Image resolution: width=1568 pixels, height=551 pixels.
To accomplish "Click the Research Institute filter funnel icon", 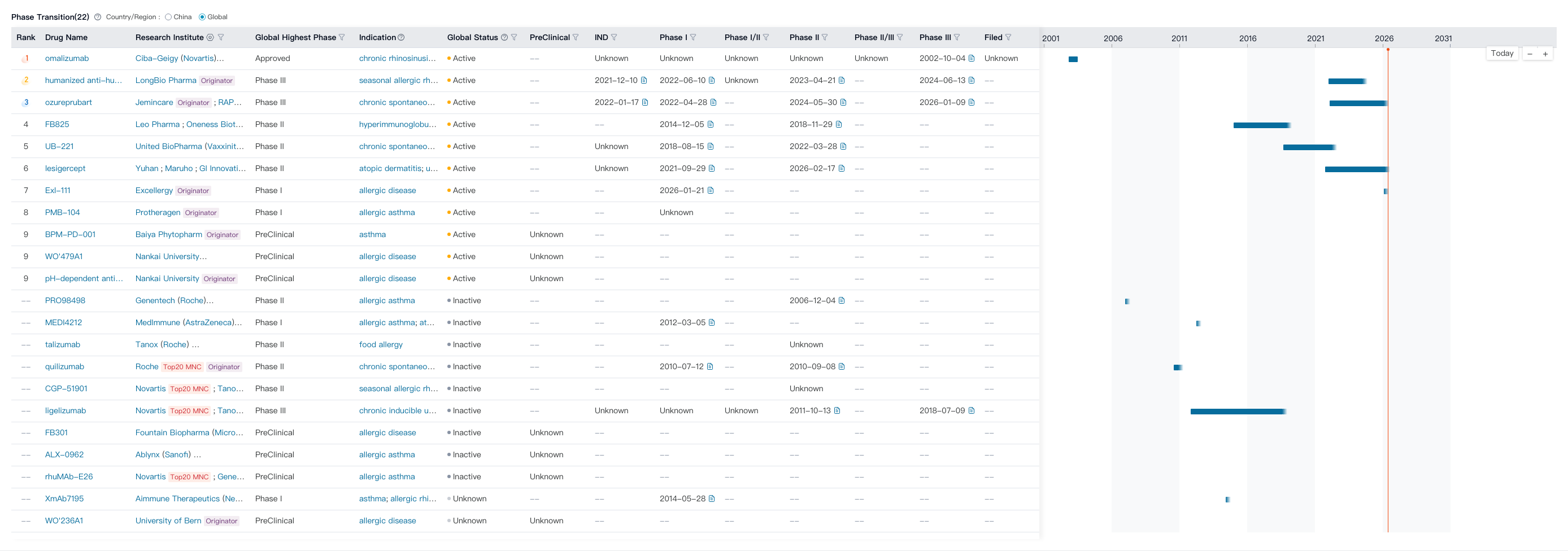I will (x=221, y=38).
